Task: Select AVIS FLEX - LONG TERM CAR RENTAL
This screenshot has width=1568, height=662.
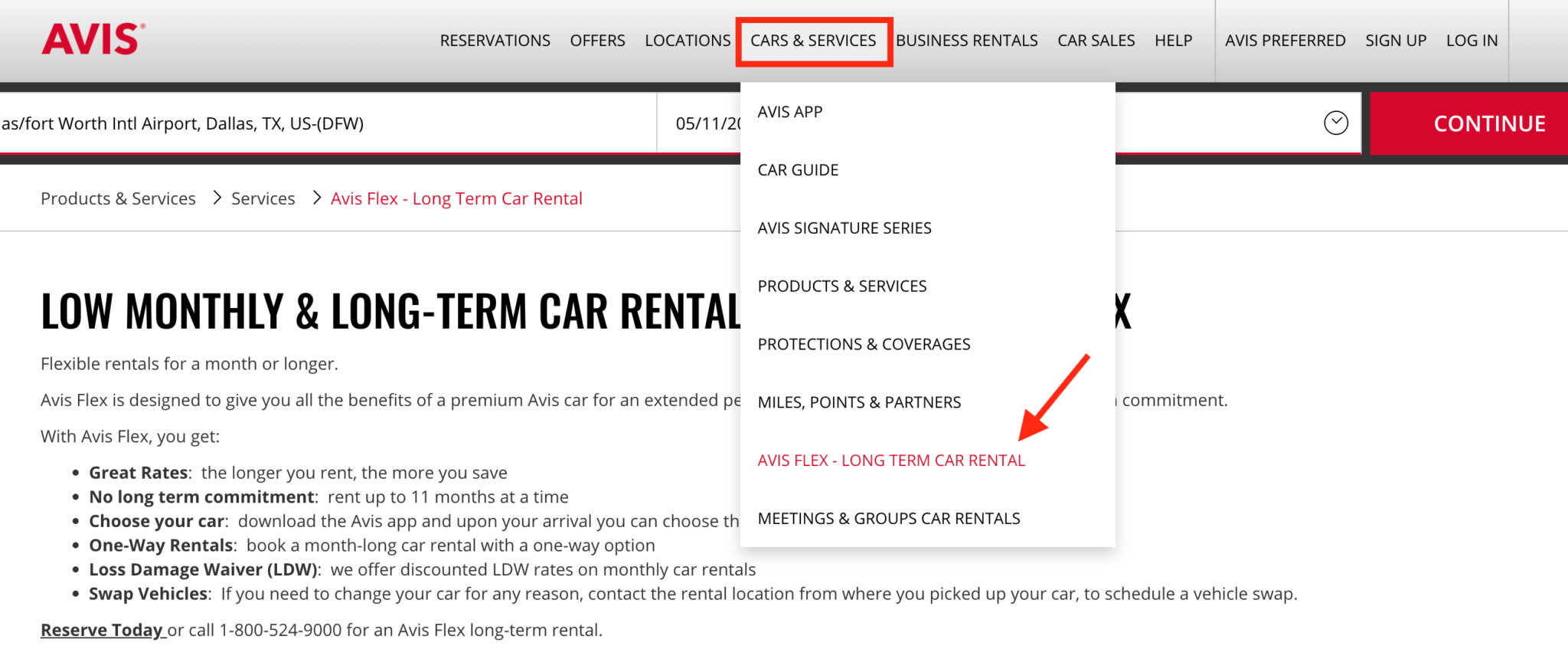Action: [891, 460]
